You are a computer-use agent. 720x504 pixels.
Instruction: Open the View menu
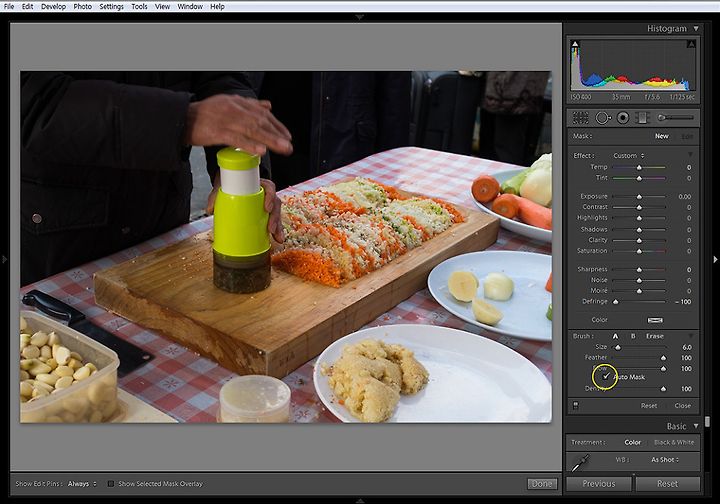click(x=163, y=6)
